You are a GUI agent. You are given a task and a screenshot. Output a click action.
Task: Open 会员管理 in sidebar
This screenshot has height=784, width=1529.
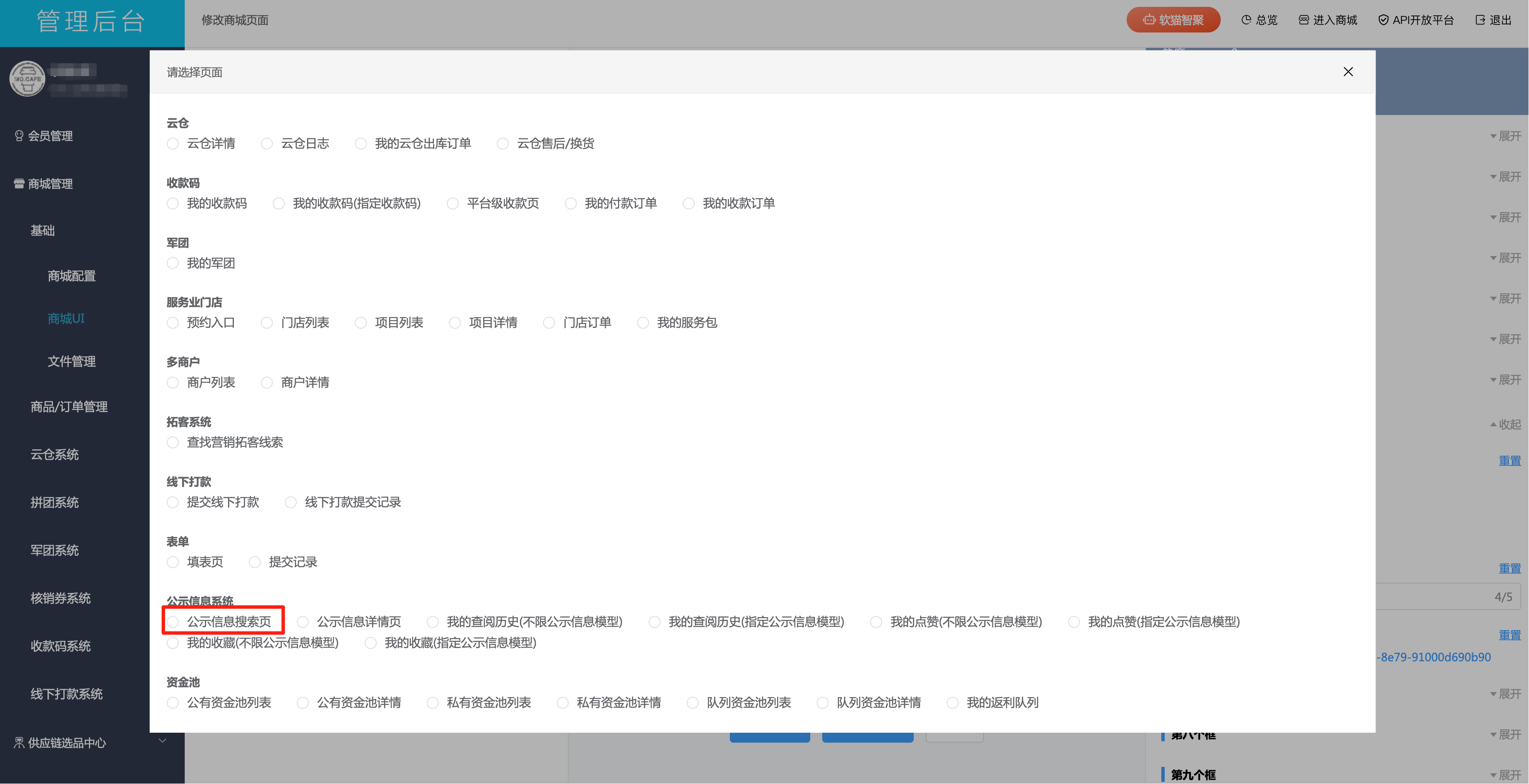50,136
